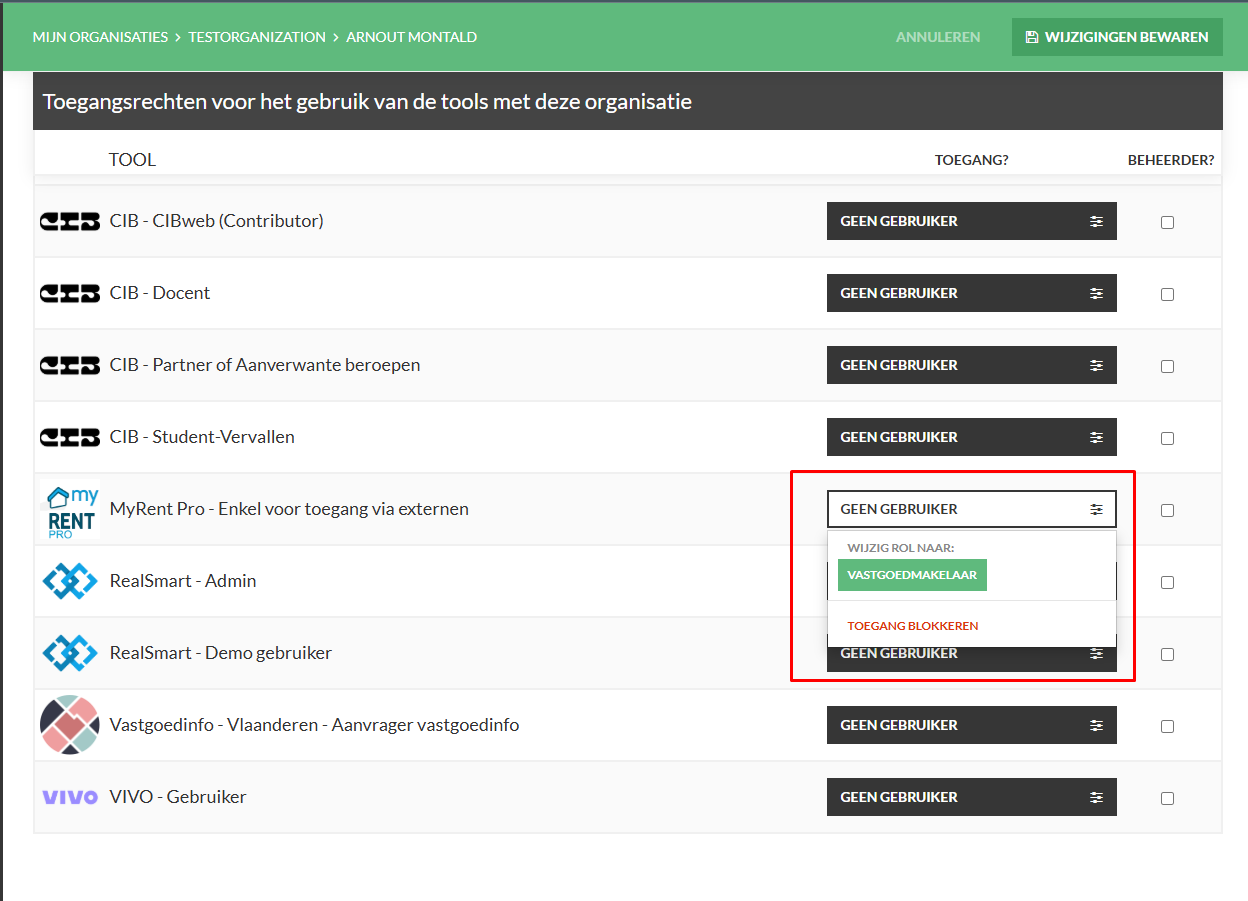The width and height of the screenshot is (1248, 901).
Task: Click the CIB logo next to CIB - Docent
Action: pos(70,293)
